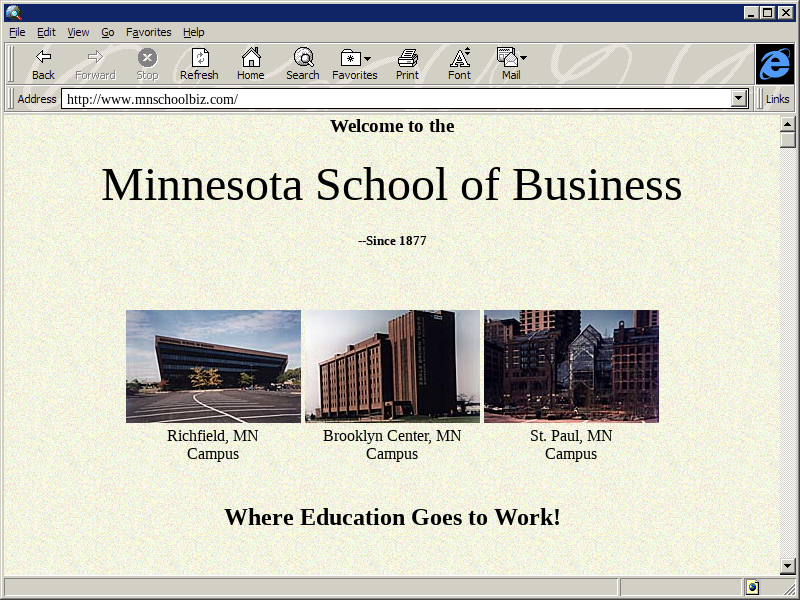800x600 pixels.
Task: Open the File menu
Action: pyautogui.click(x=17, y=32)
